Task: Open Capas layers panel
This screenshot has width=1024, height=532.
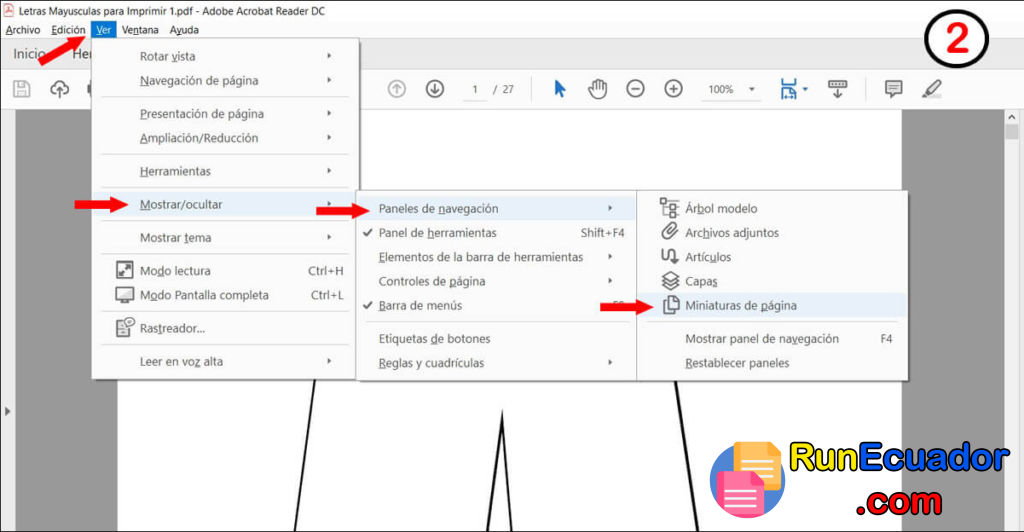Action: pos(773,281)
